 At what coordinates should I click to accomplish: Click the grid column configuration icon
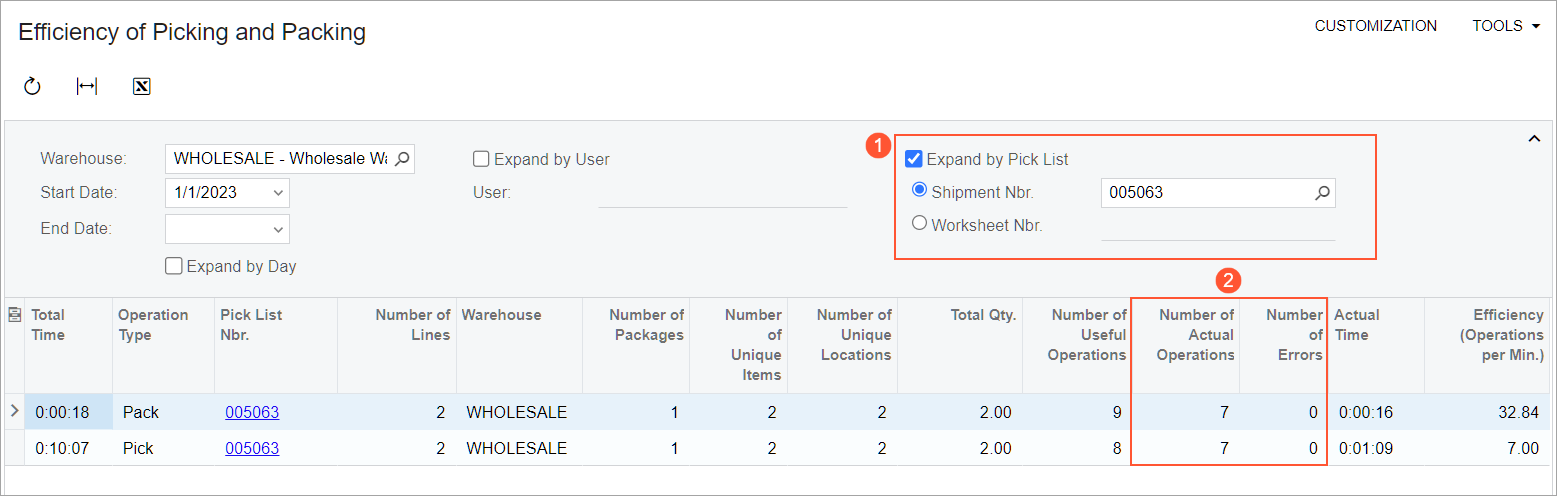tap(14, 315)
